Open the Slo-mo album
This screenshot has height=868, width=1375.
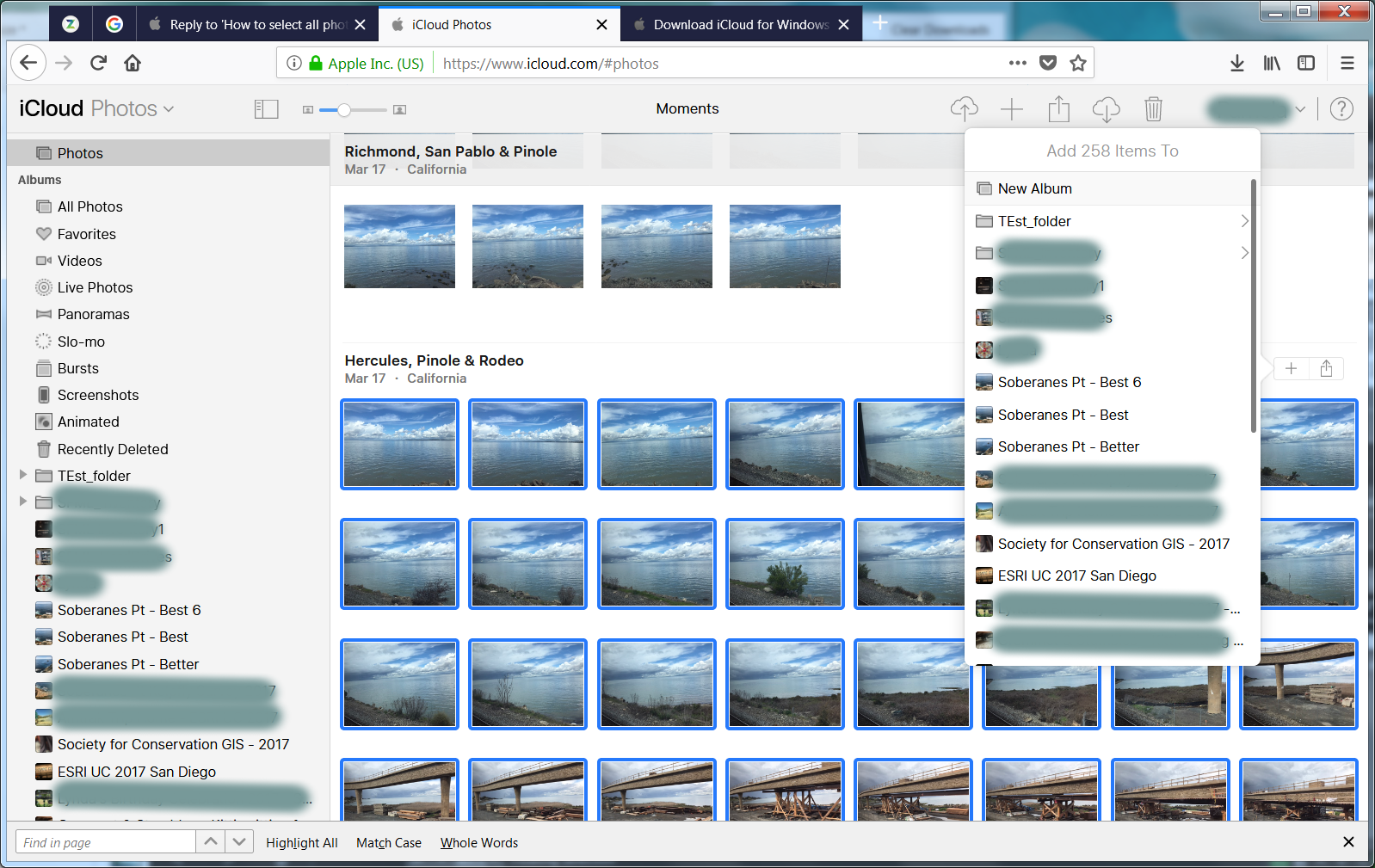[x=168, y=342]
